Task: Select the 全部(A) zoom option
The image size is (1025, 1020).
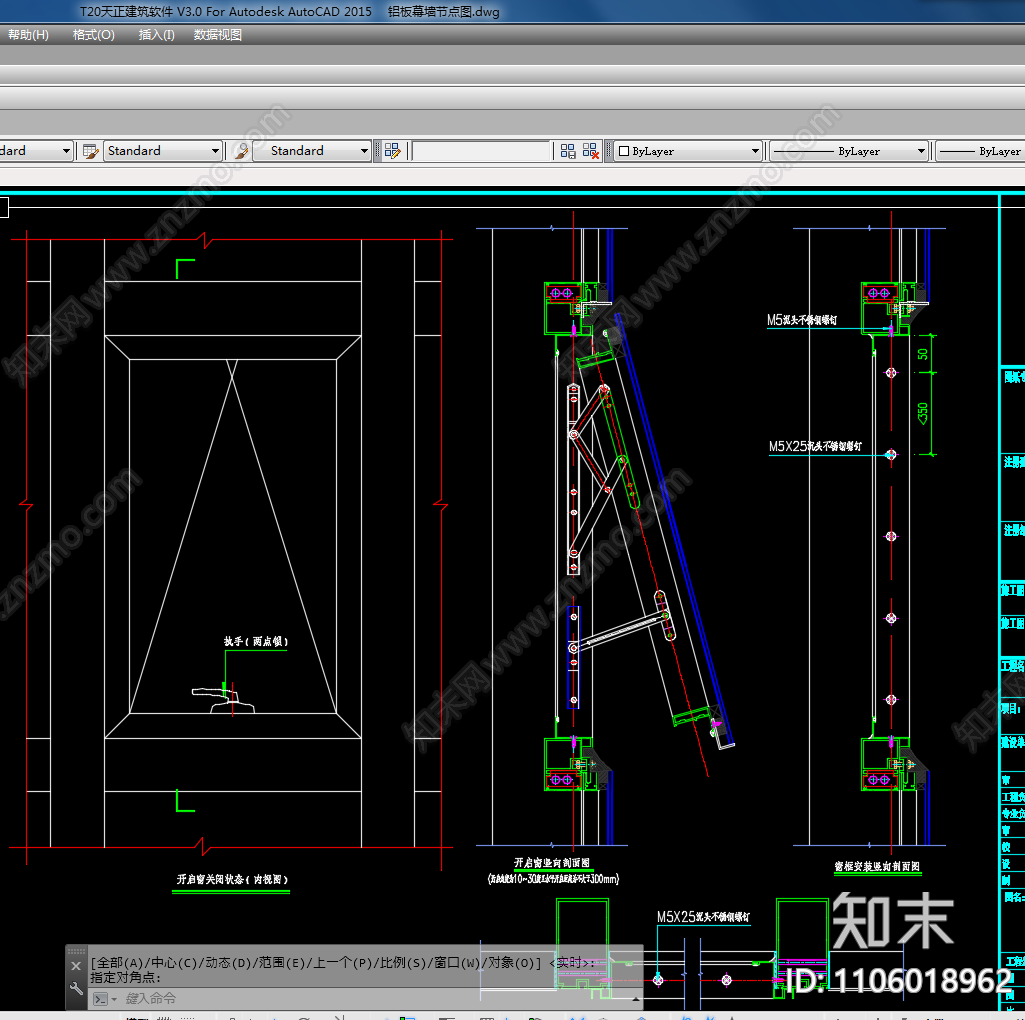Action: (x=120, y=963)
